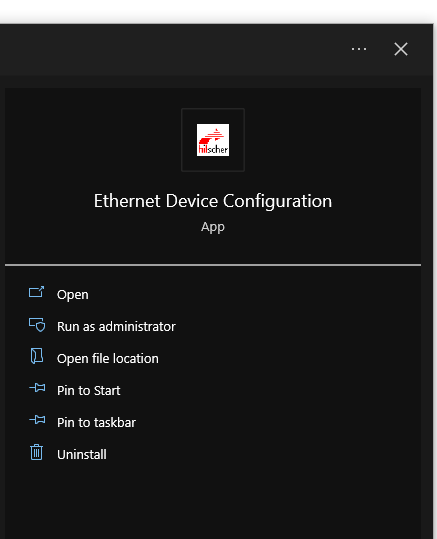Close the search details panel

(x=401, y=49)
